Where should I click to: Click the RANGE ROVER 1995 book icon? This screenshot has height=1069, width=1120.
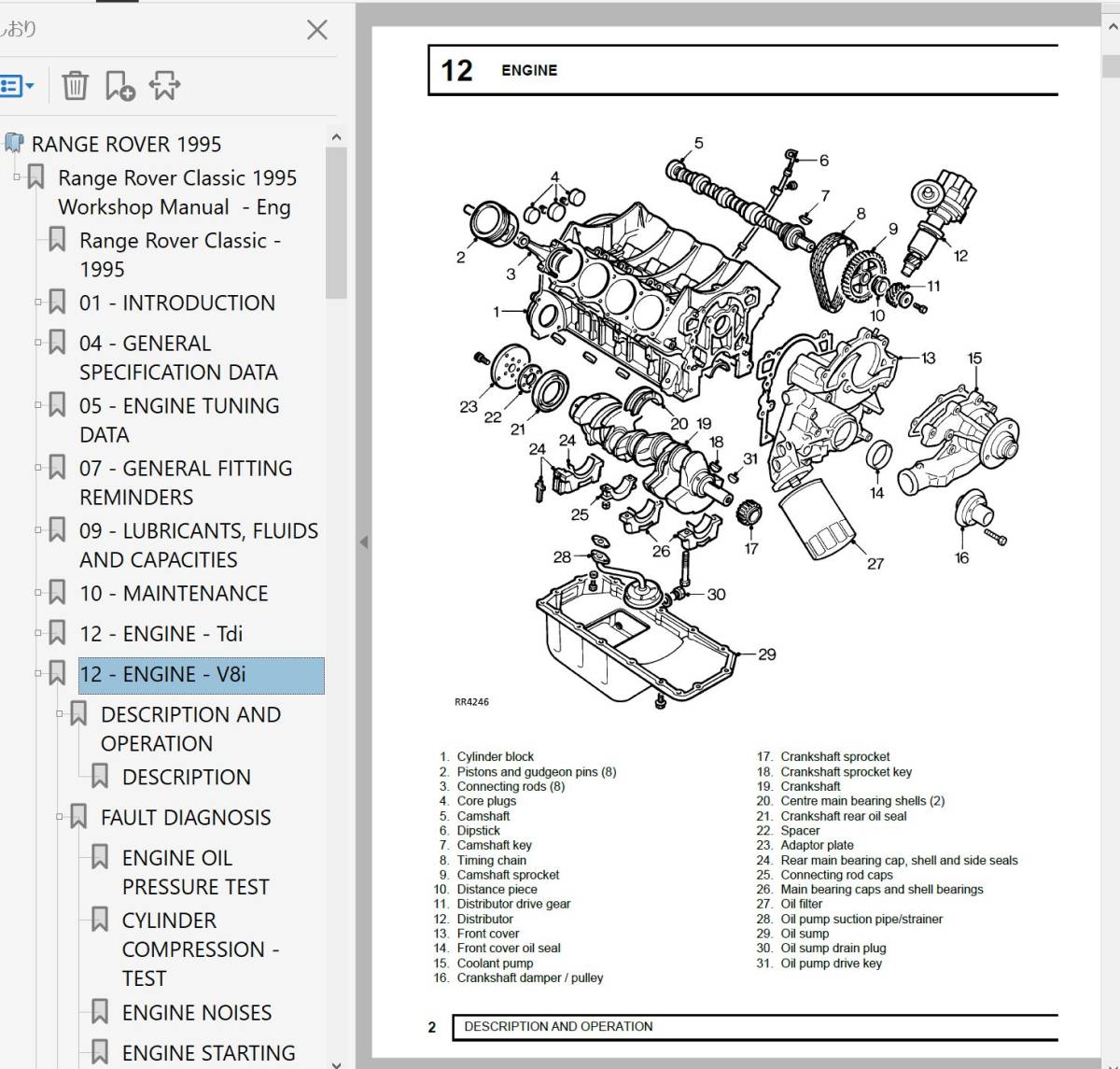pos(13,143)
